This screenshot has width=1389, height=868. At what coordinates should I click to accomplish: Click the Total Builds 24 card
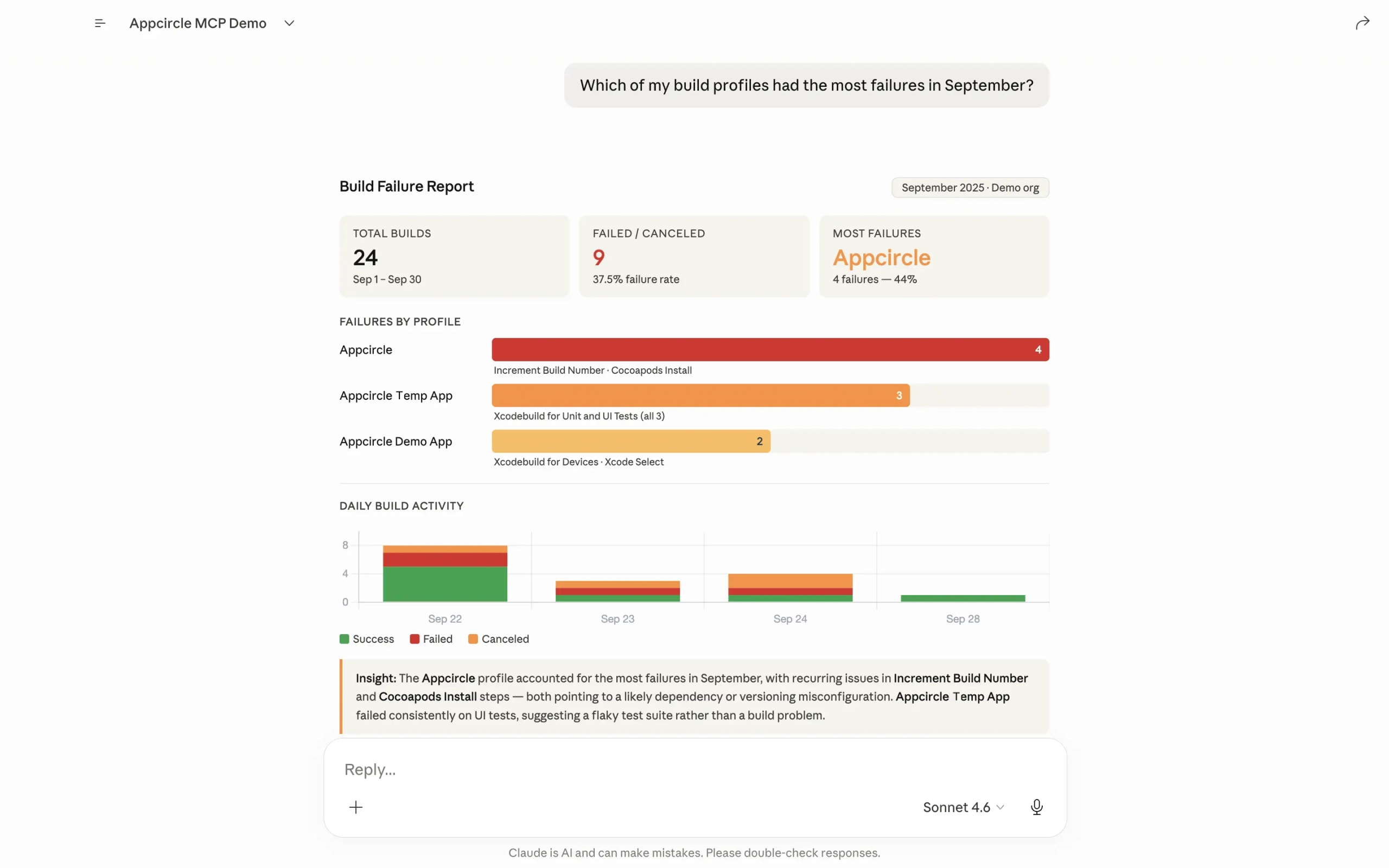tap(455, 256)
